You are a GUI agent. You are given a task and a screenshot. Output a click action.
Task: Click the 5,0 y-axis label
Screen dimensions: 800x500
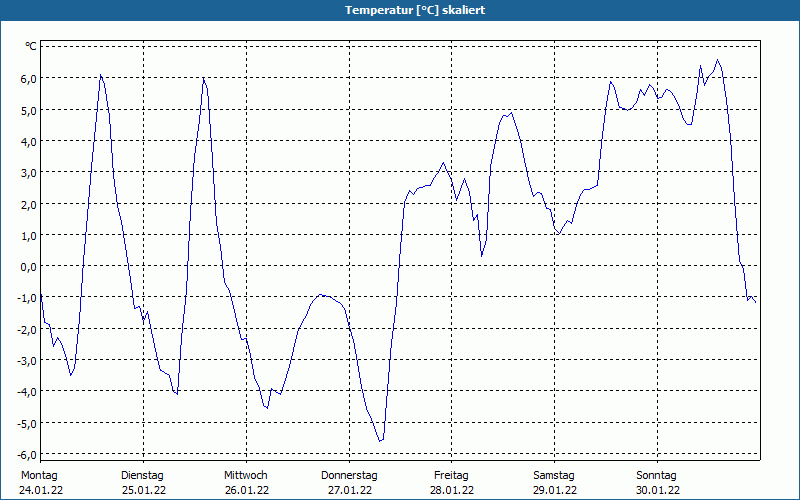coord(29,110)
